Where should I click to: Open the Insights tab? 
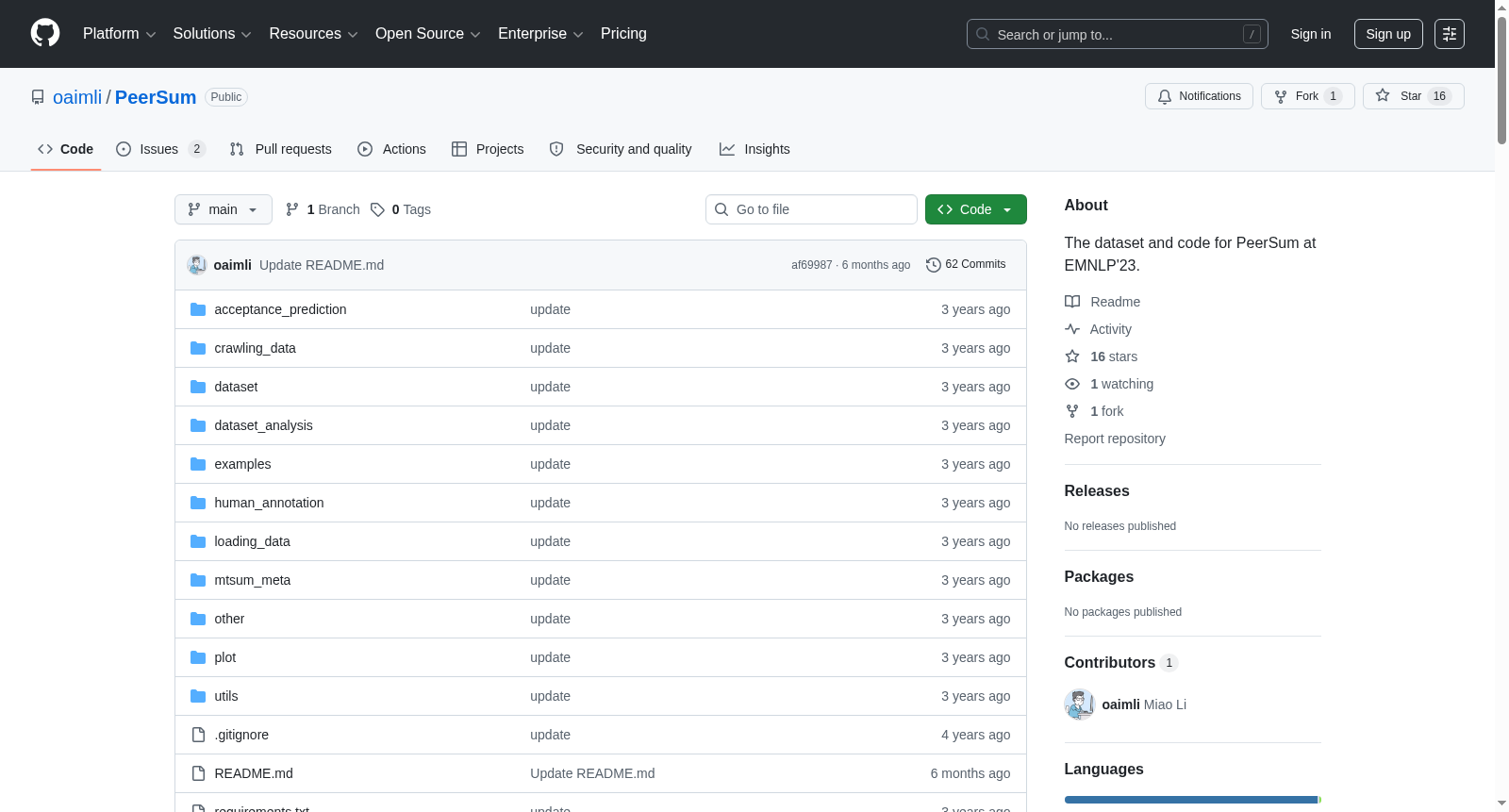tap(754, 149)
